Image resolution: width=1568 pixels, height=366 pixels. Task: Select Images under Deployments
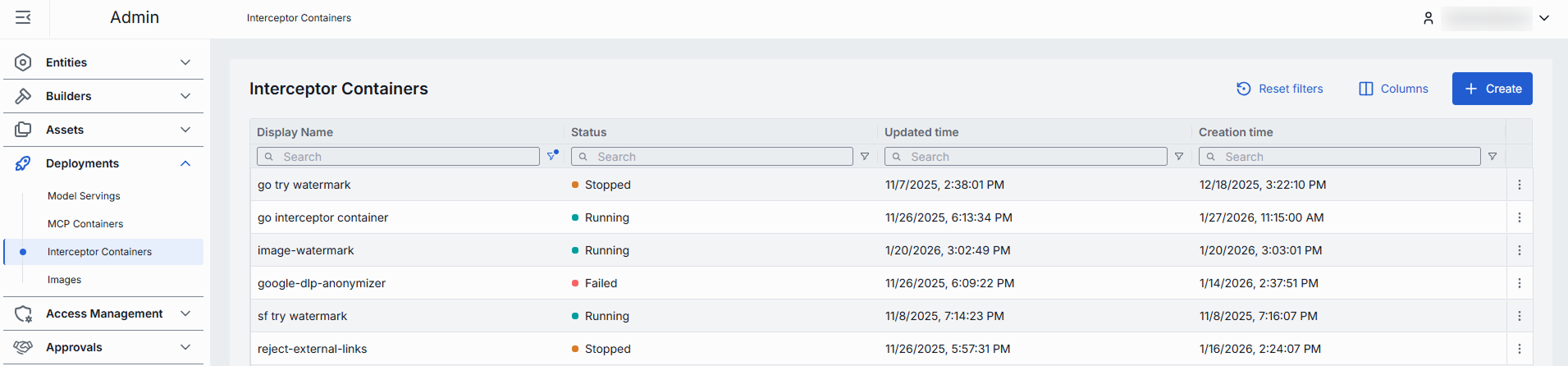tap(64, 280)
